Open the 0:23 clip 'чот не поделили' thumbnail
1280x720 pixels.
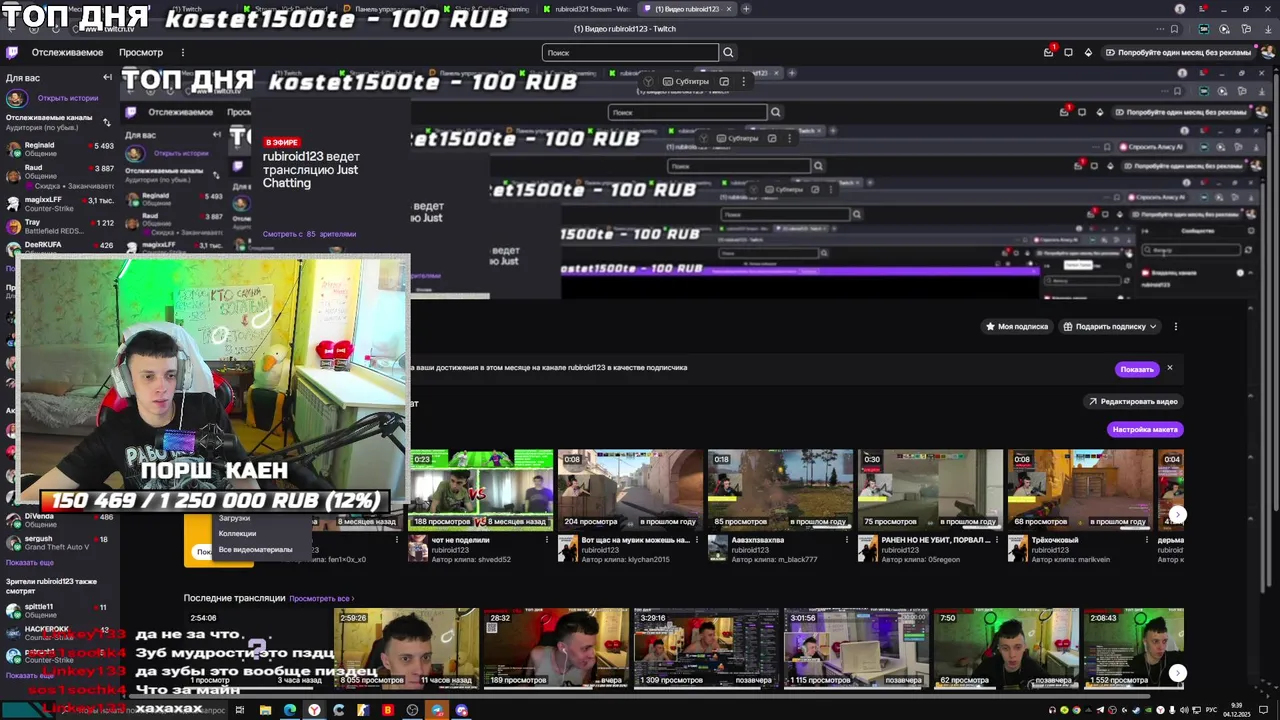coord(481,489)
